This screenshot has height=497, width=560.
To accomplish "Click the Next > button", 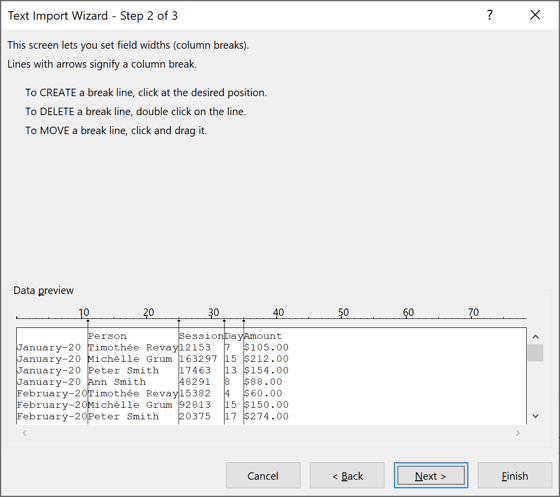I will pos(431,476).
